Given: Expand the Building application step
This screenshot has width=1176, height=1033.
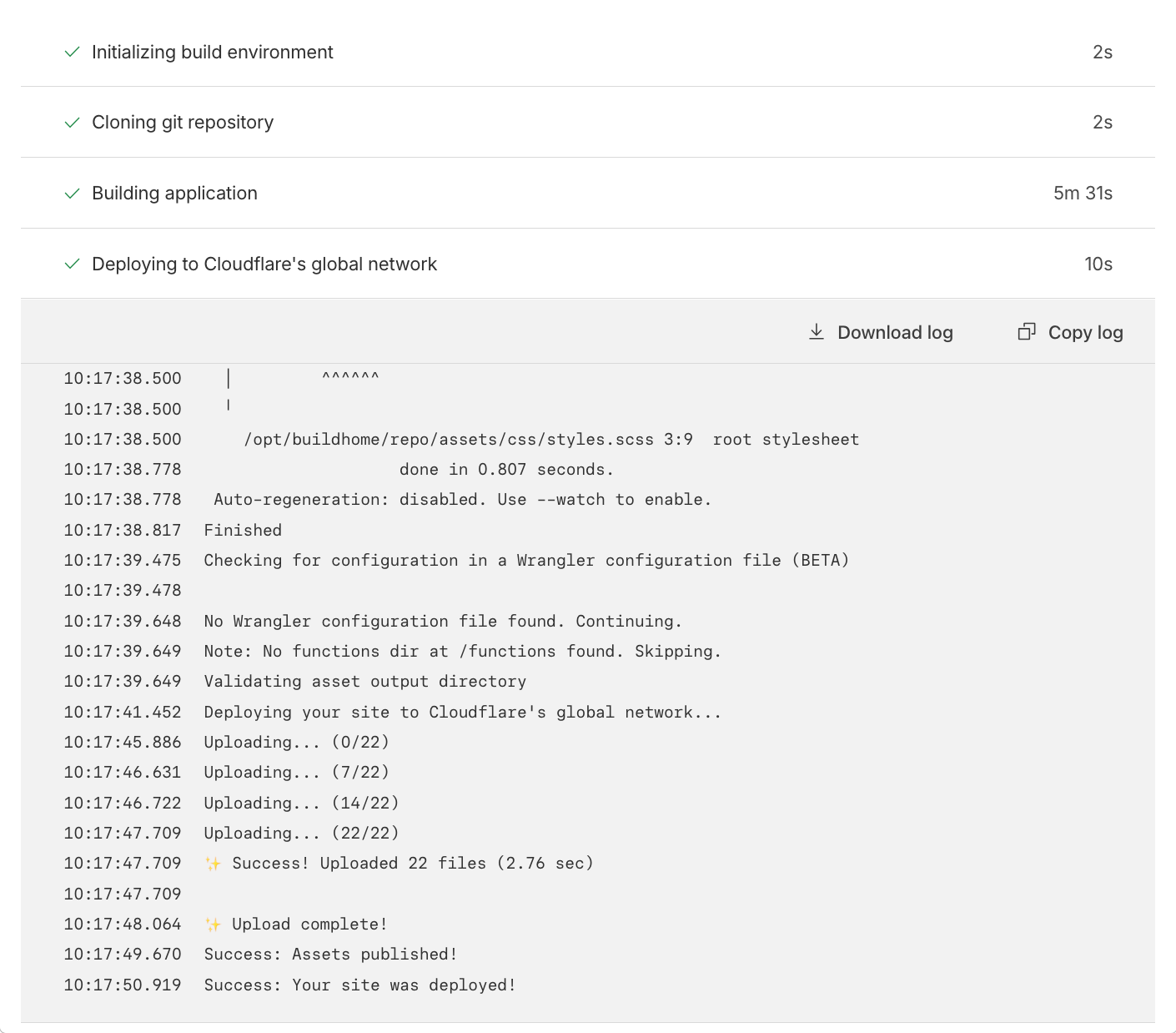Looking at the screenshot, I should (588, 194).
